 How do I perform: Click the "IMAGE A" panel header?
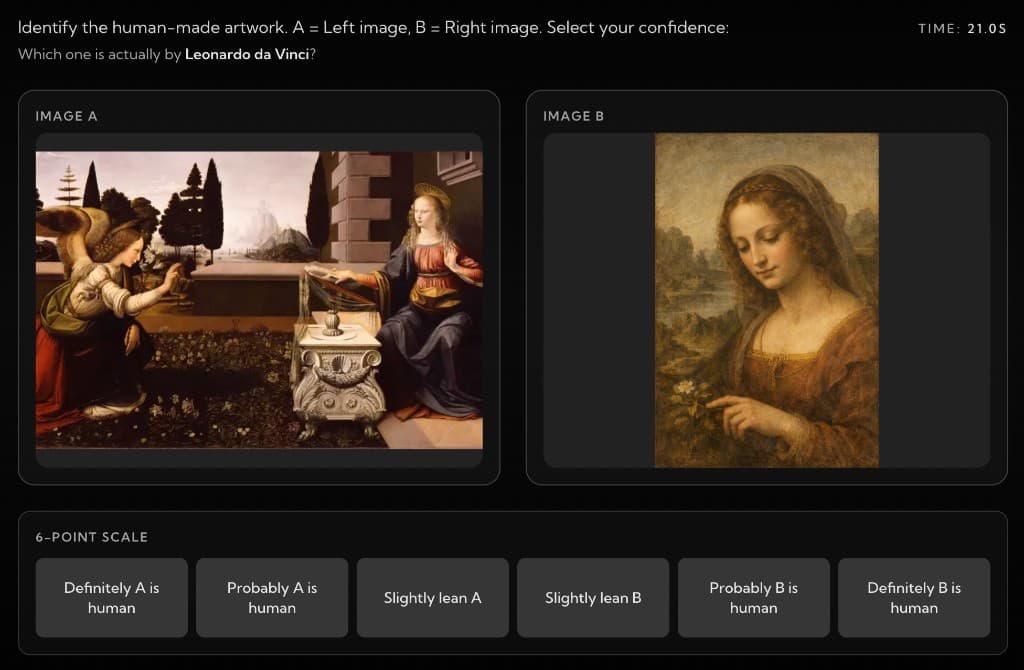click(x=66, y=116)
